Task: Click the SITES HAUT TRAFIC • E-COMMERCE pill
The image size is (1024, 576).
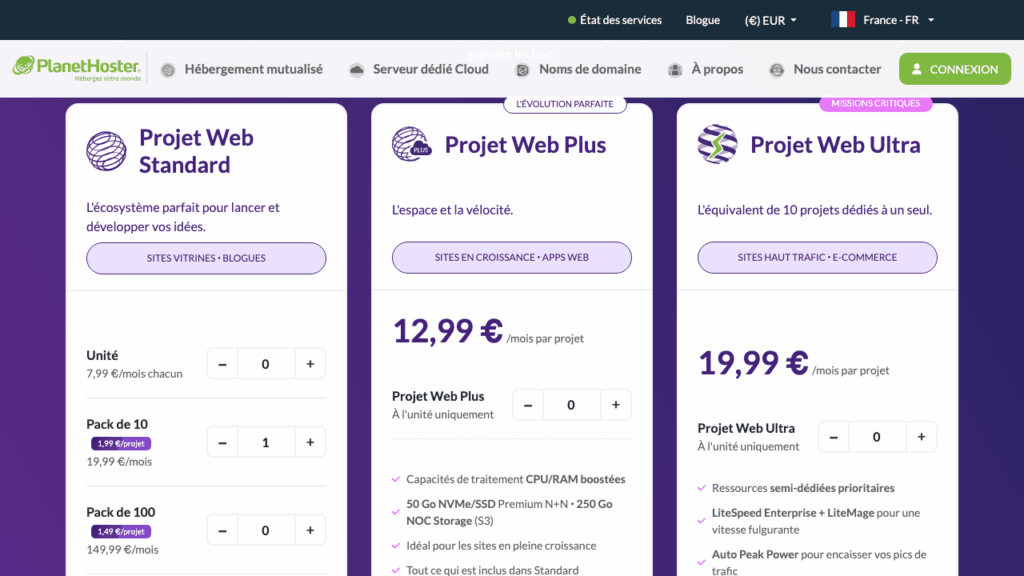Action: (x=818, y=257)
